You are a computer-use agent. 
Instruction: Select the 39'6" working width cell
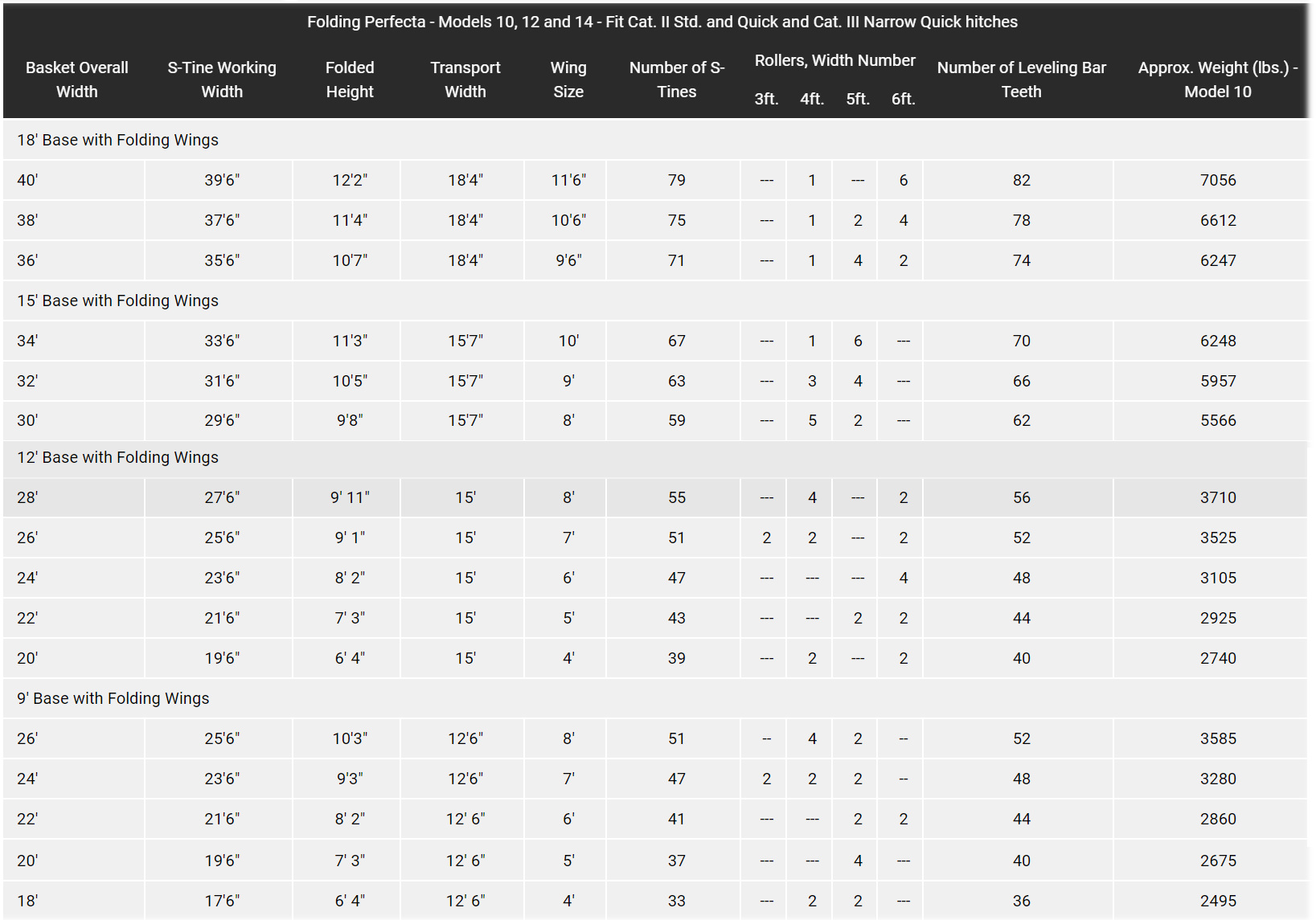(222, 180)
